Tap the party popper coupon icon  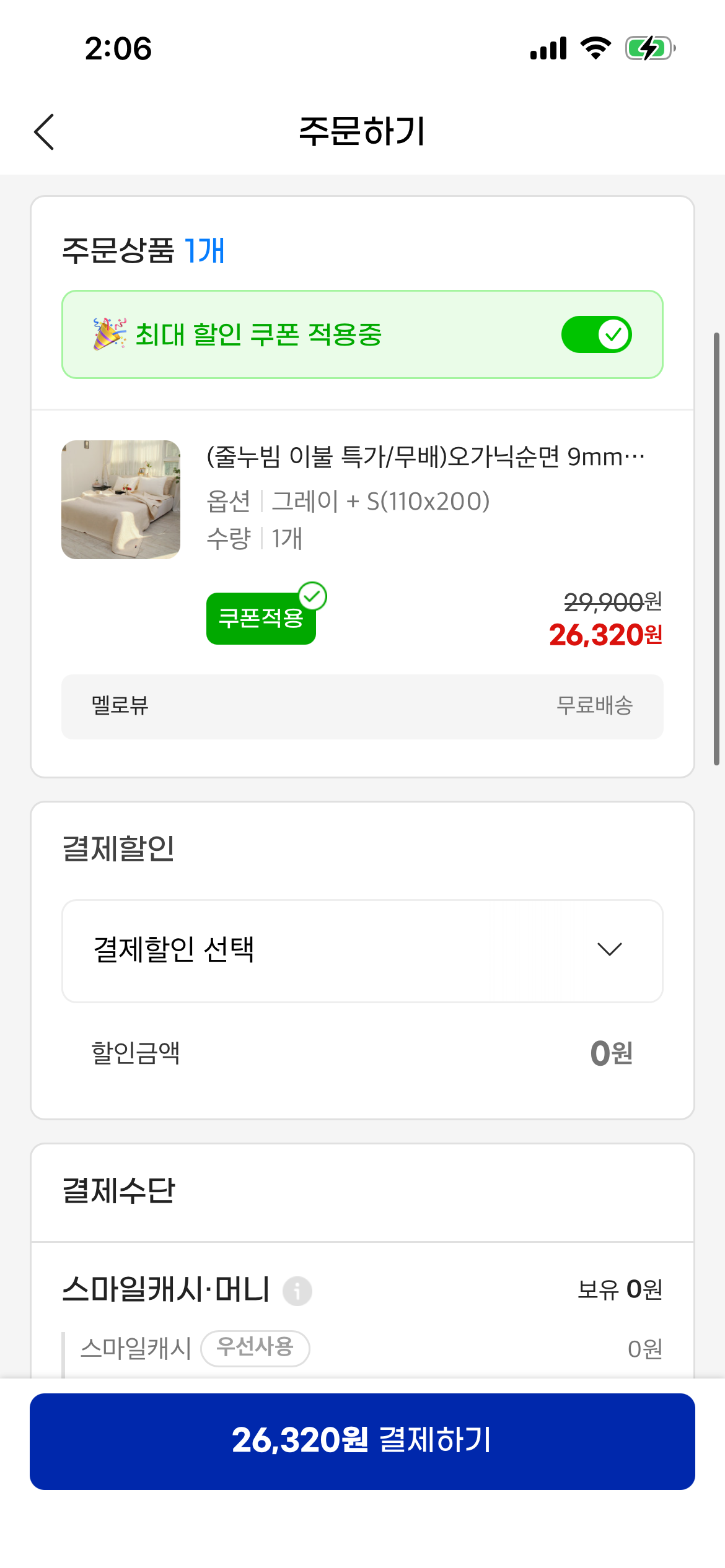[110, 334]
